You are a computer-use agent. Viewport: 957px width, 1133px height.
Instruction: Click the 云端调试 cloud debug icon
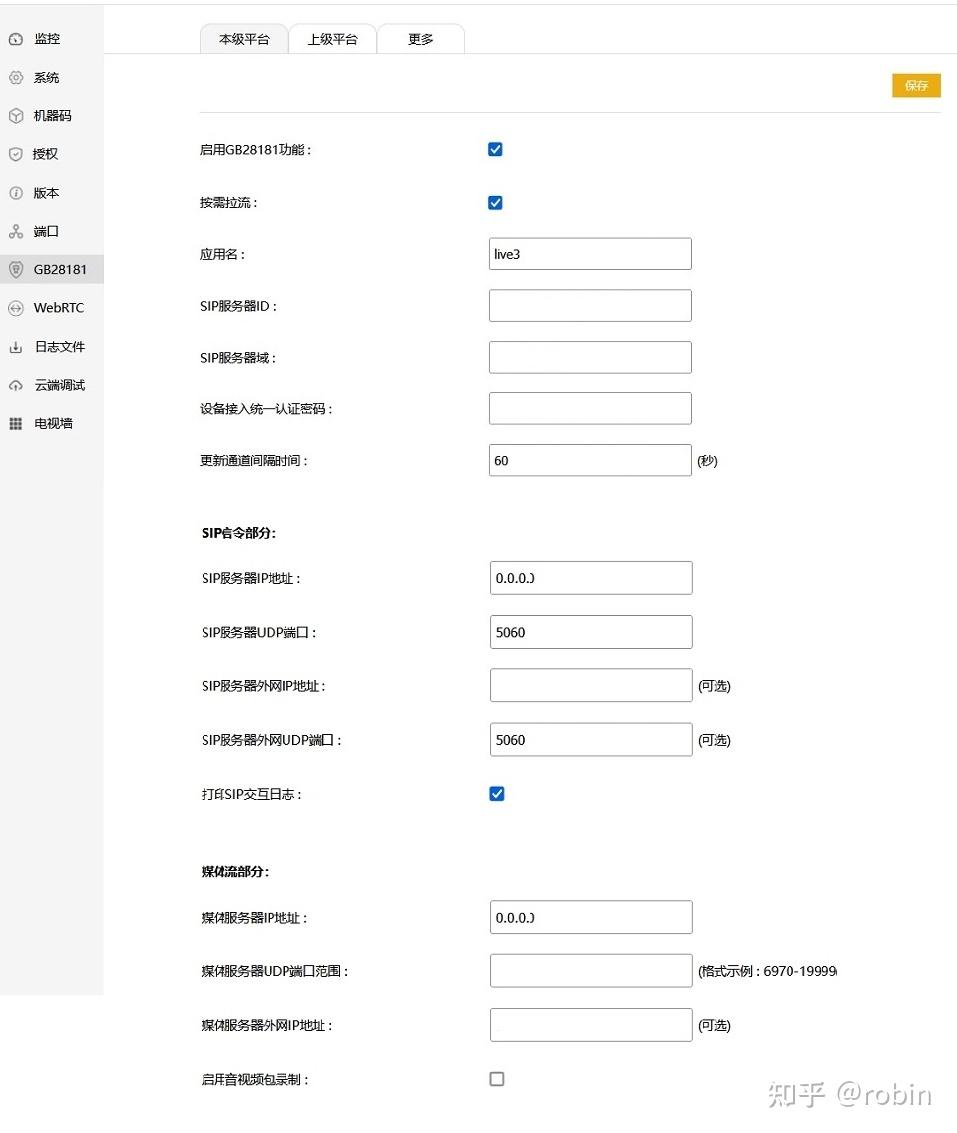(x=54, y=384)
